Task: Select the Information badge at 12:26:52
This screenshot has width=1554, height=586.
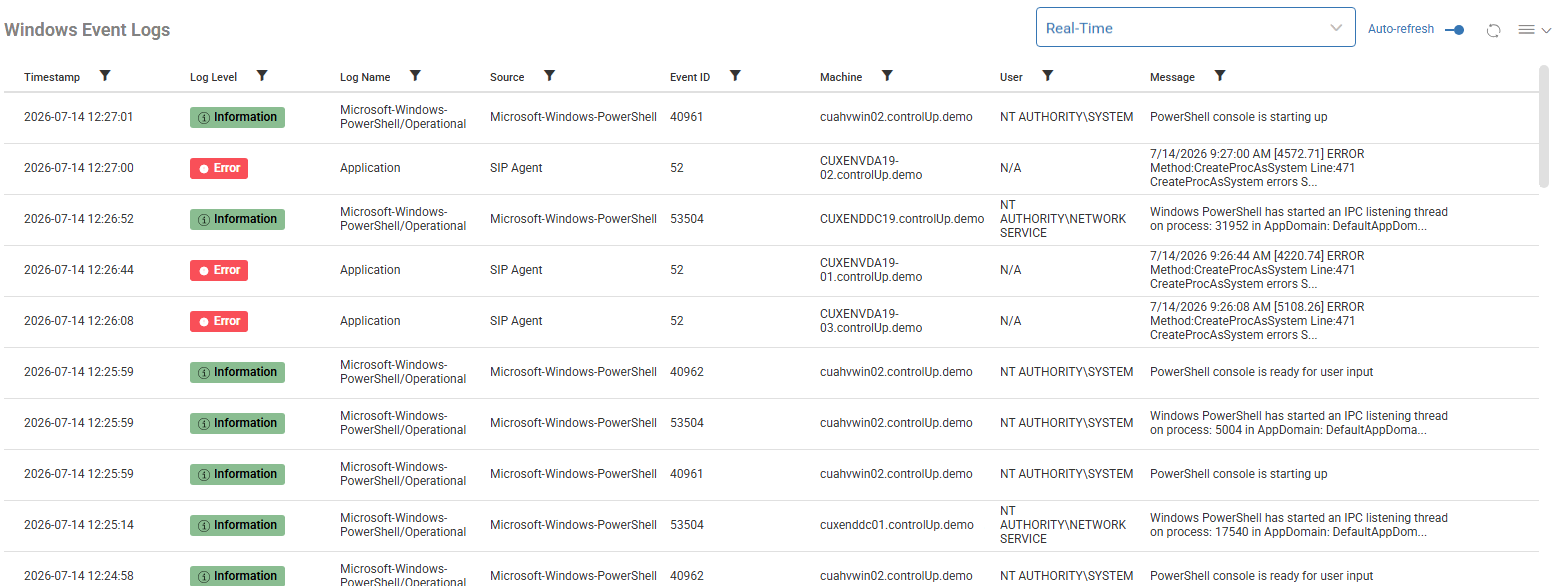Action: coord(237,219)
